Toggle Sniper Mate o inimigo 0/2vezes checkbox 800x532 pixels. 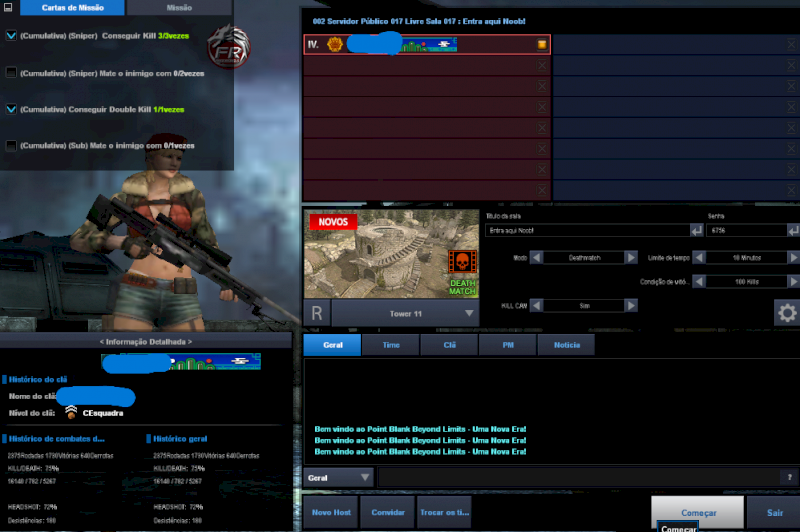[11, 72]
